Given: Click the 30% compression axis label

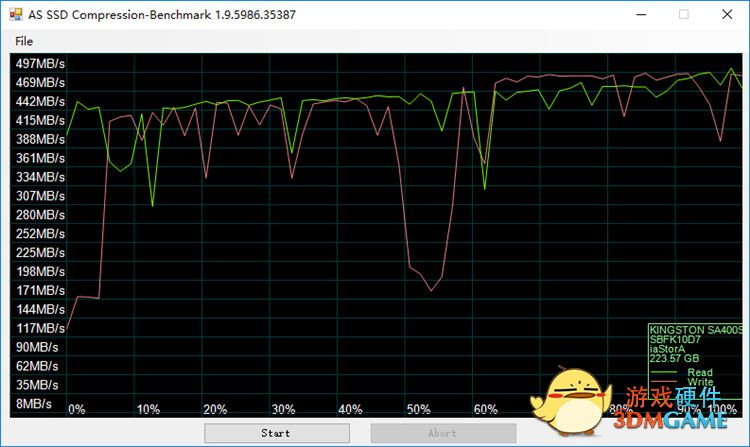Looking at the screenshot, I should click(284, 410).
